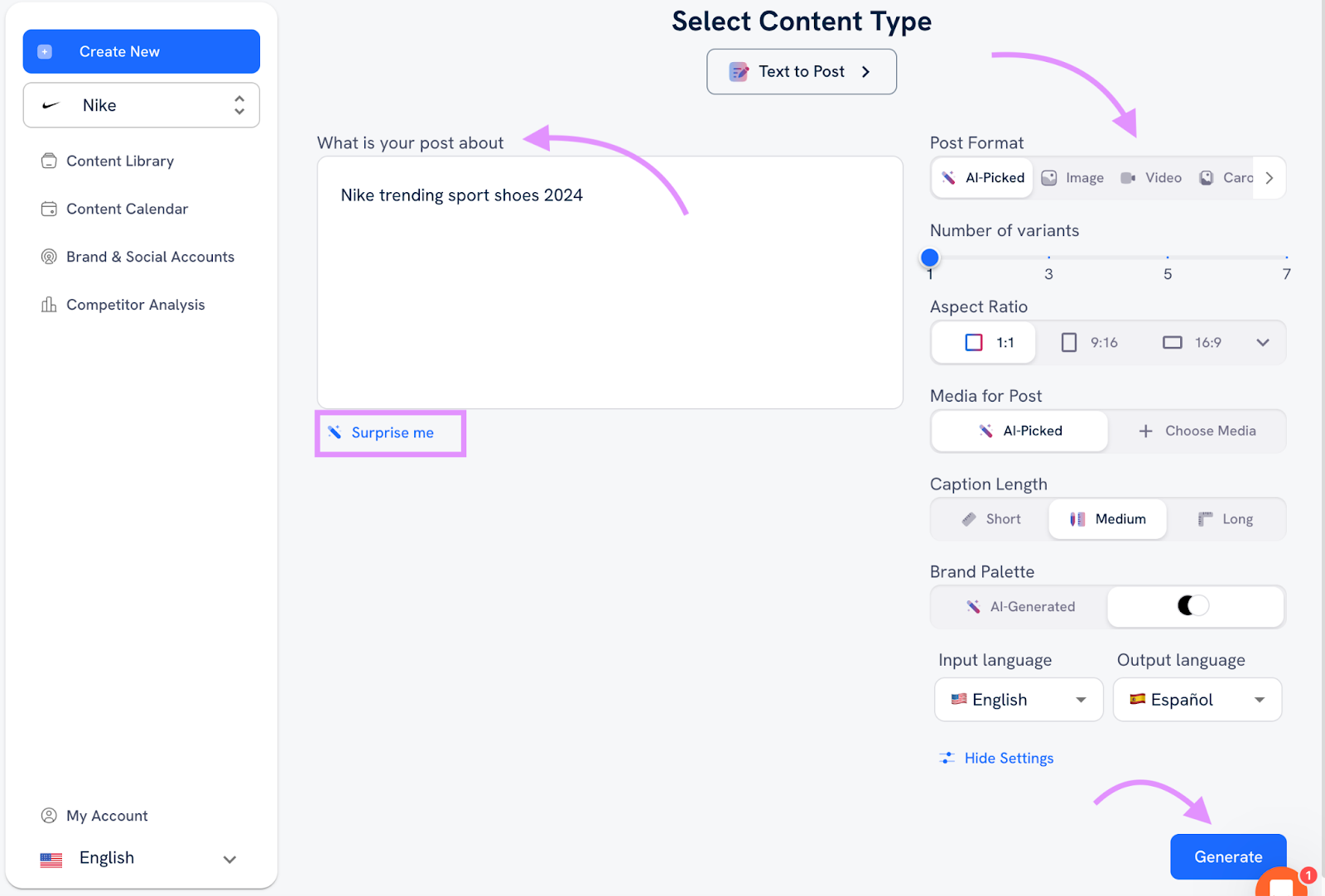
Task: Open the Content Calendar icon
Action: [49, 209]
